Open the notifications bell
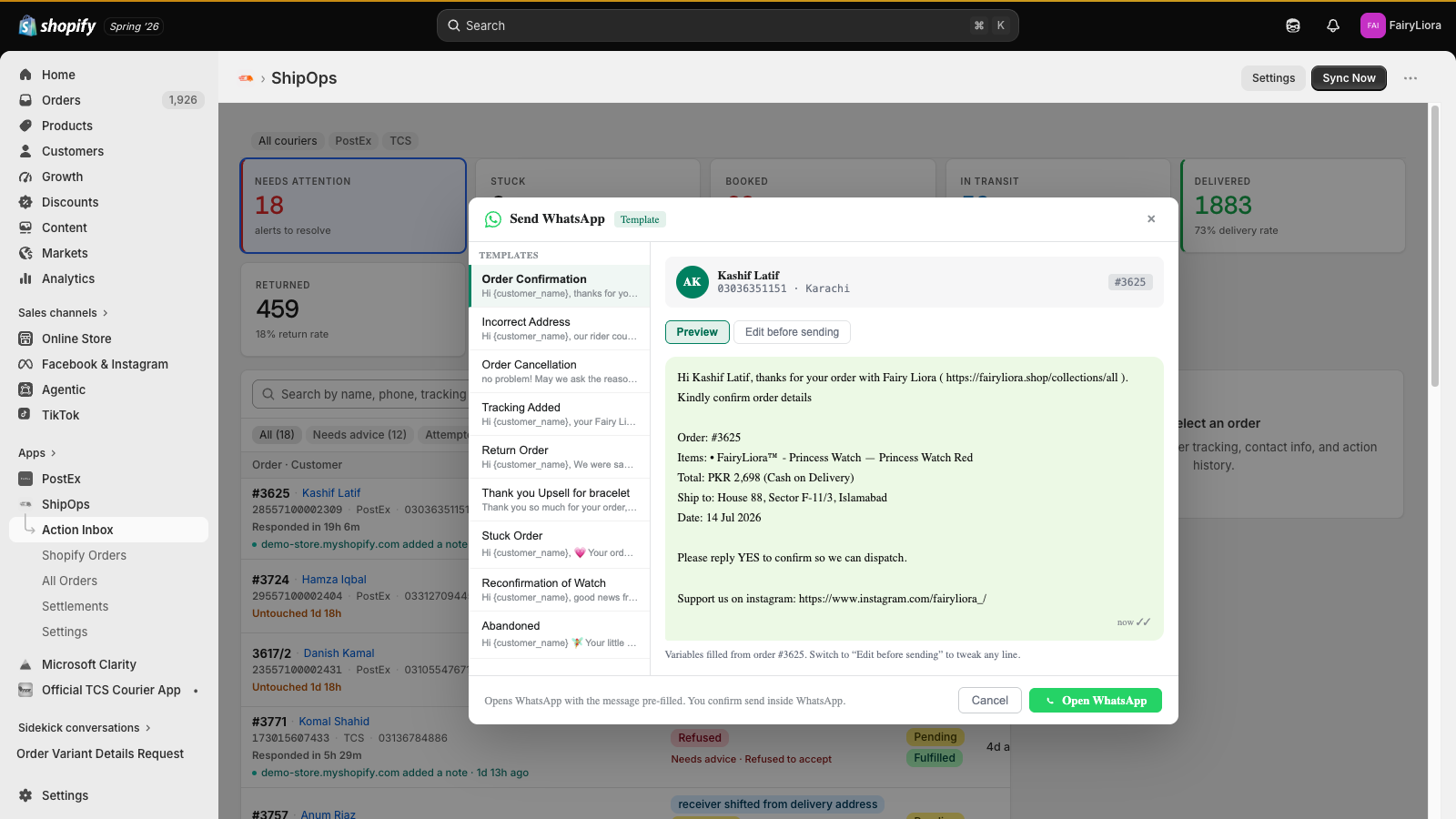Image resolution: width=1456 pixels, height=819 pixels. (x=1333, y=25)
